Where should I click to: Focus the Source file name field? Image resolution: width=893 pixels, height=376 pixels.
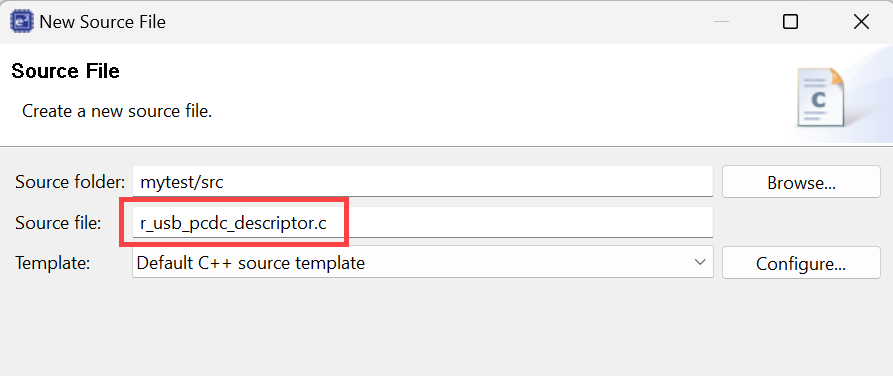423,223
